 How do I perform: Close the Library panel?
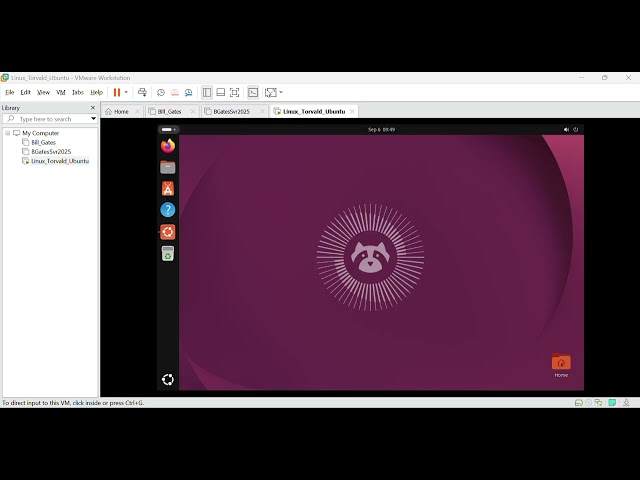click(93, 108)
